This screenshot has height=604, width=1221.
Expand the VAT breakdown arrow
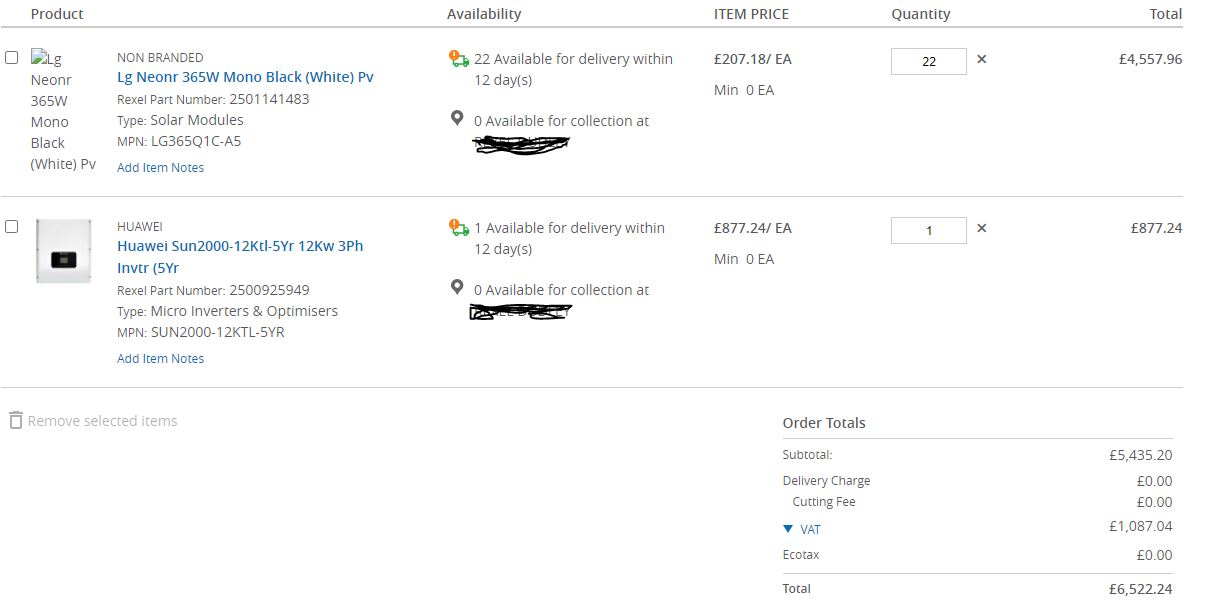[x=788, y=529]
